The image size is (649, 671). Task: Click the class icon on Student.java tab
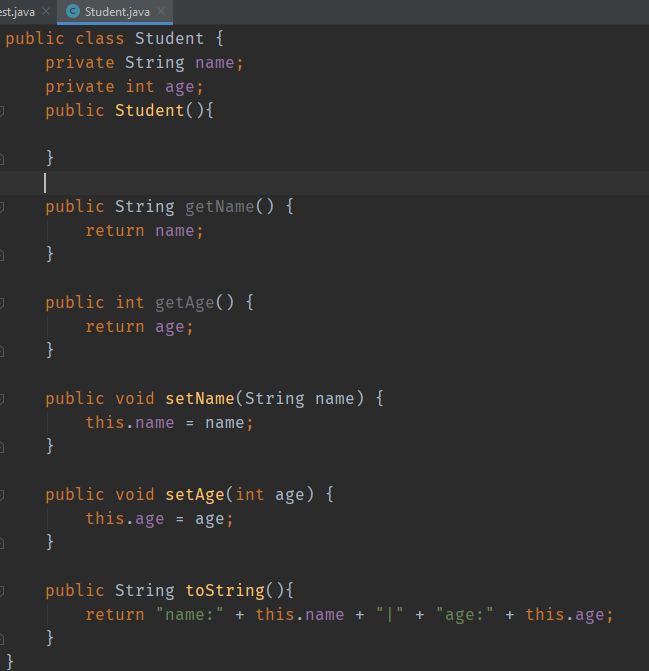tap(73, 12)
